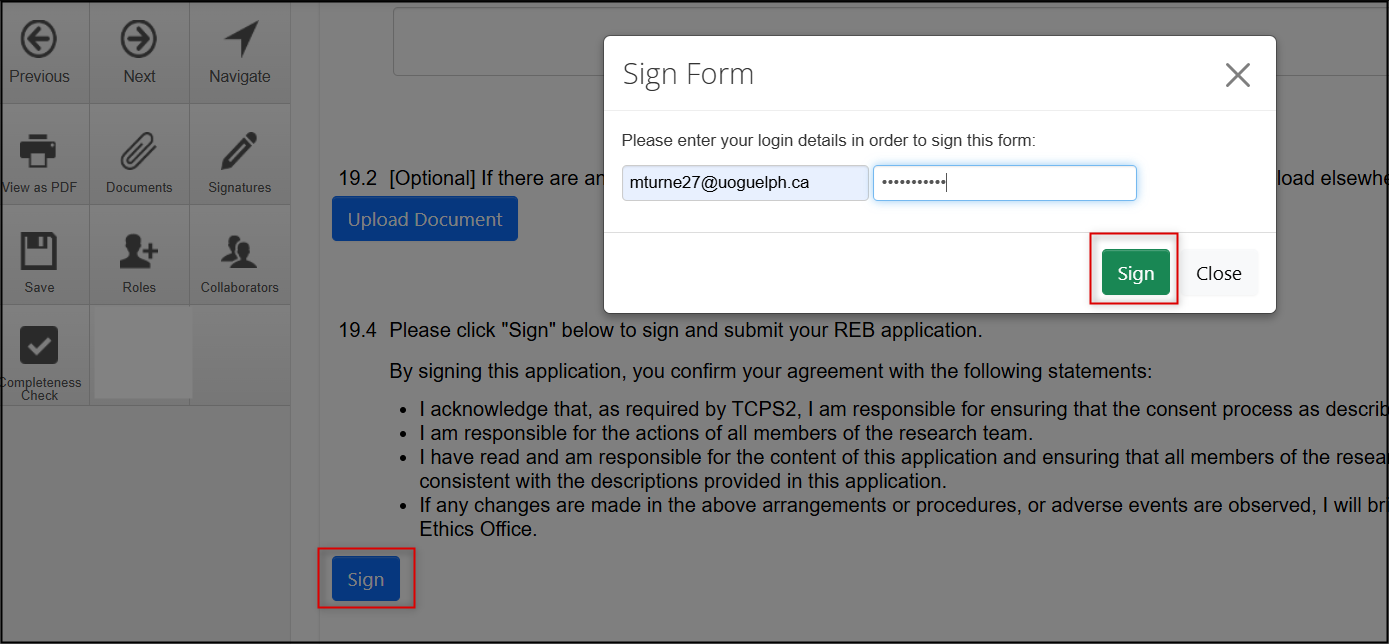The height and width of the screenshot is (644, 1389).
Task: Save the form with the floppy icon
Action: tap(39, 252)
